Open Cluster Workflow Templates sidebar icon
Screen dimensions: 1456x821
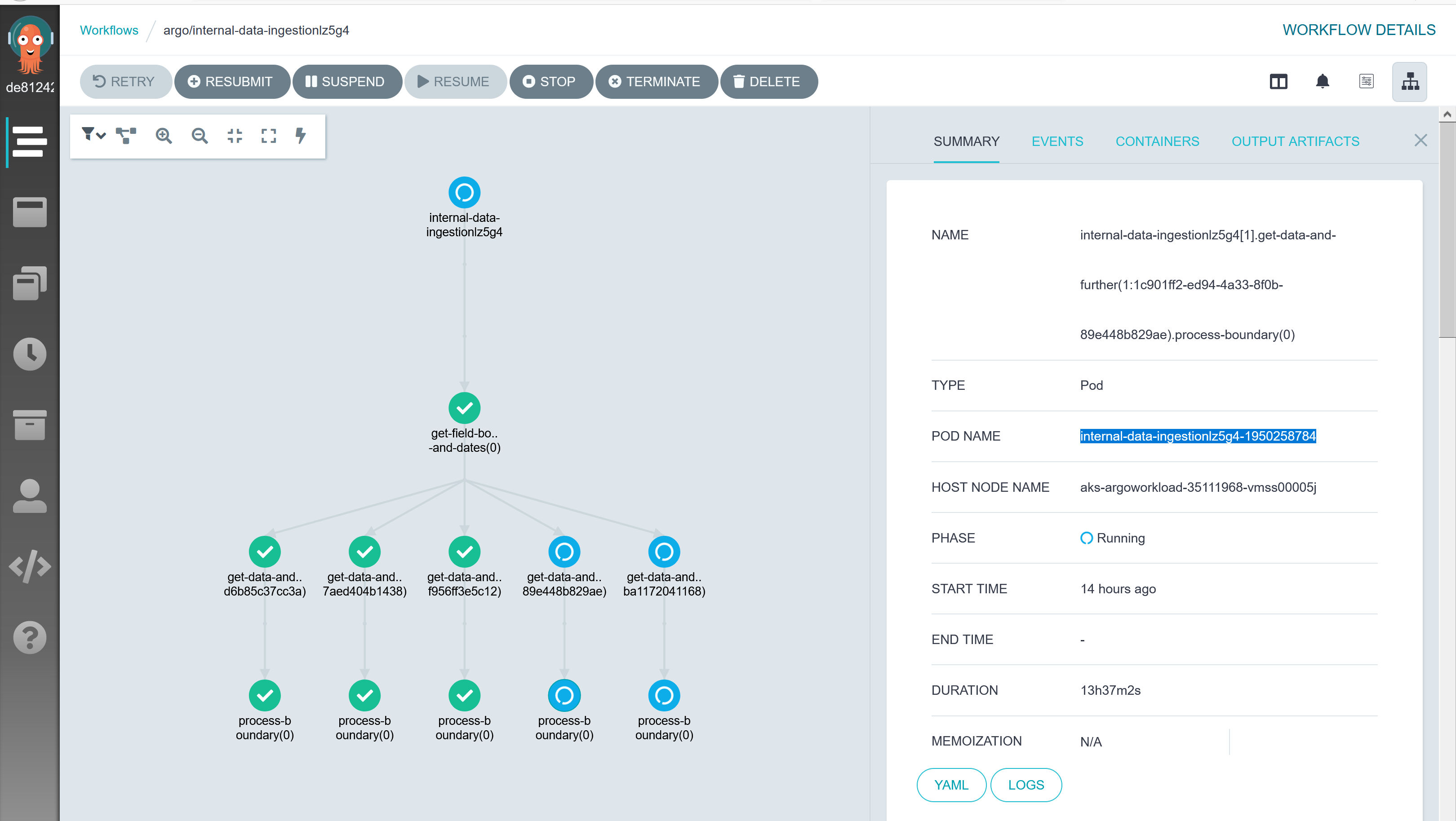pos(29,283)
